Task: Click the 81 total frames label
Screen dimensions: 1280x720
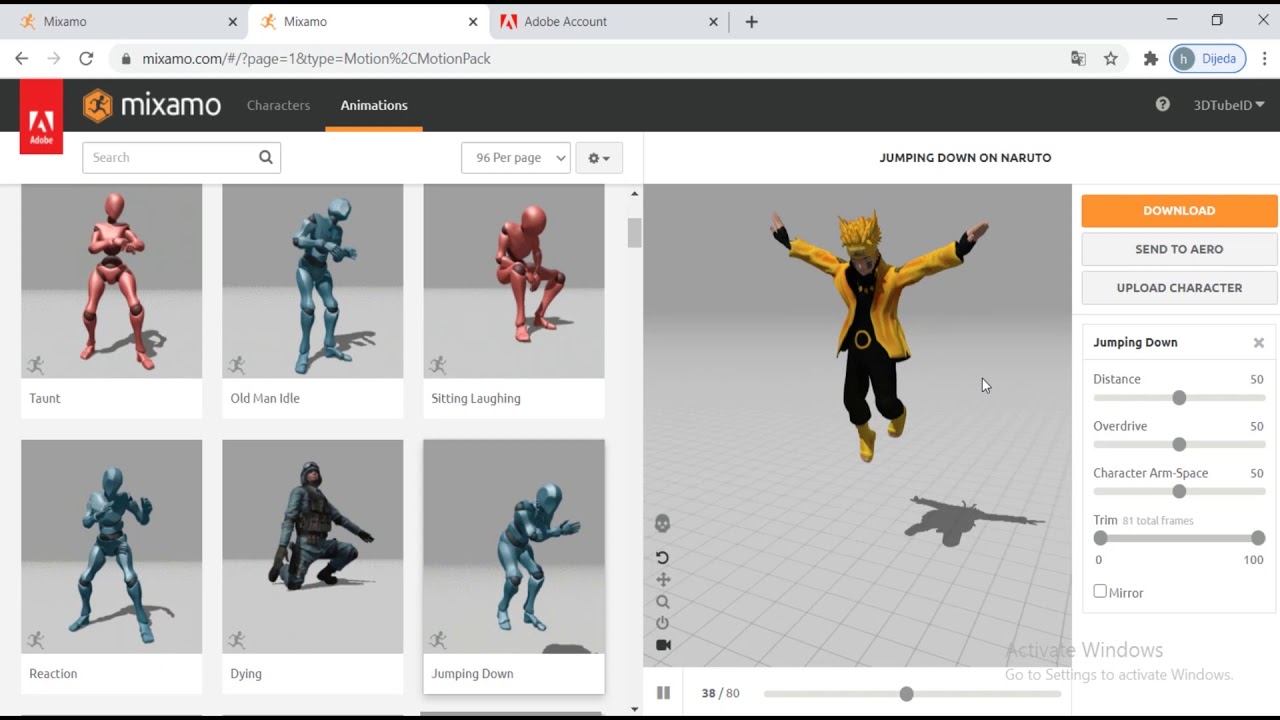Action: click(x=1157, y=521)
